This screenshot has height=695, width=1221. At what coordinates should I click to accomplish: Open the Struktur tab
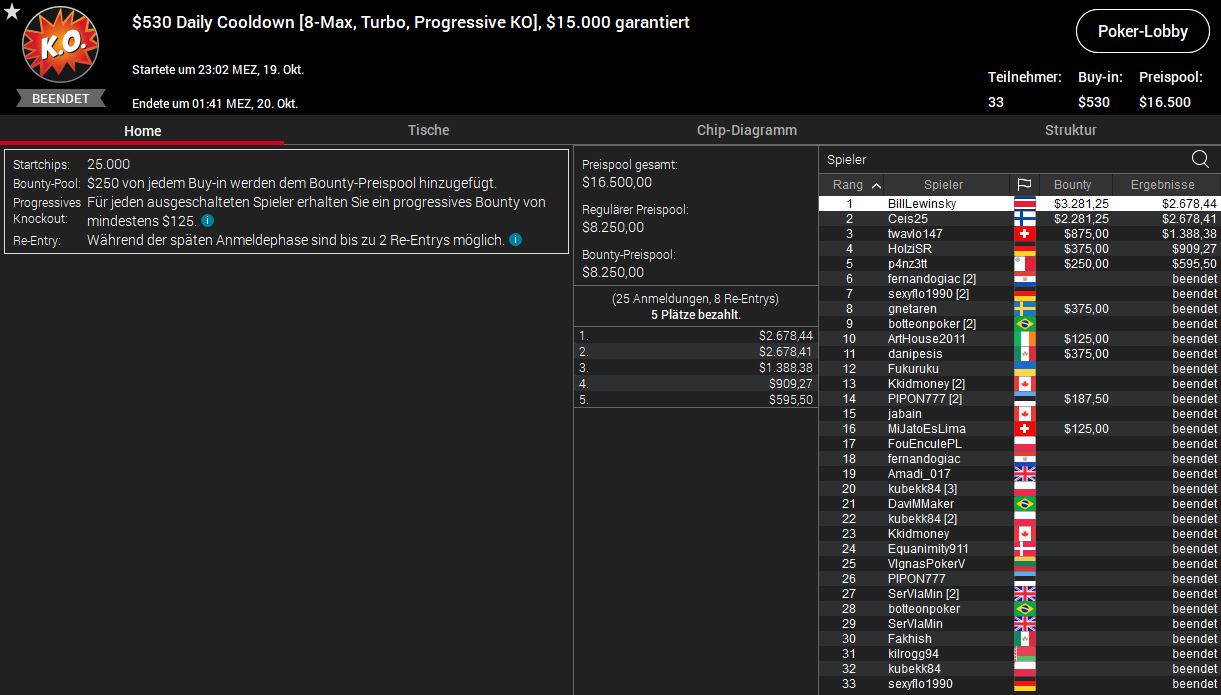tap(1070, 130)
